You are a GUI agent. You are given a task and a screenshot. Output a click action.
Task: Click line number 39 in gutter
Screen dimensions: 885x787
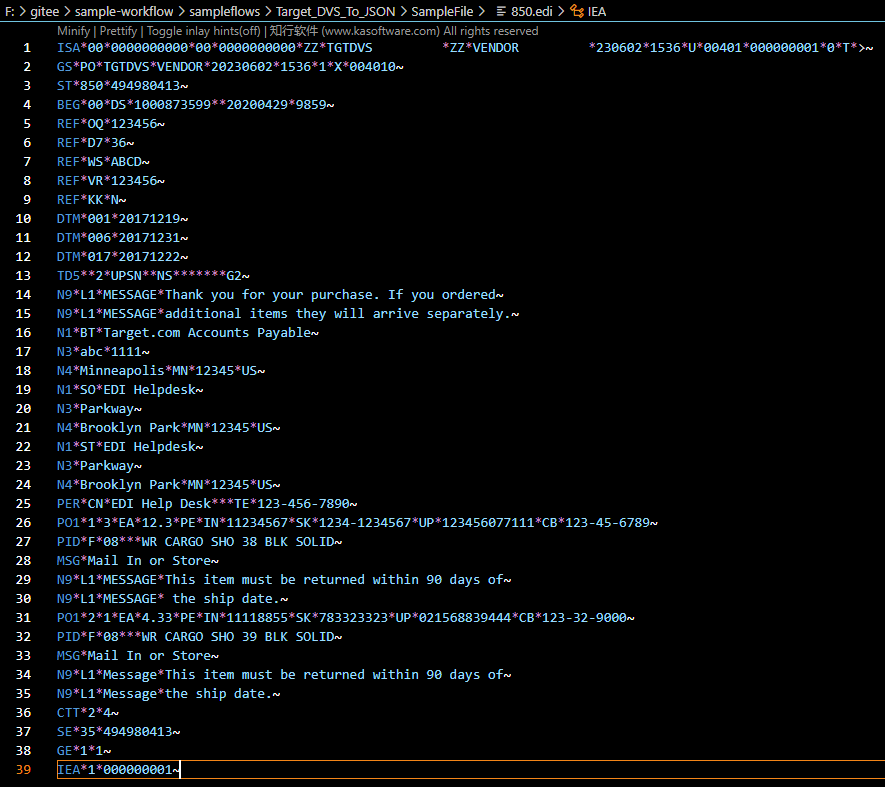(23, 769)
